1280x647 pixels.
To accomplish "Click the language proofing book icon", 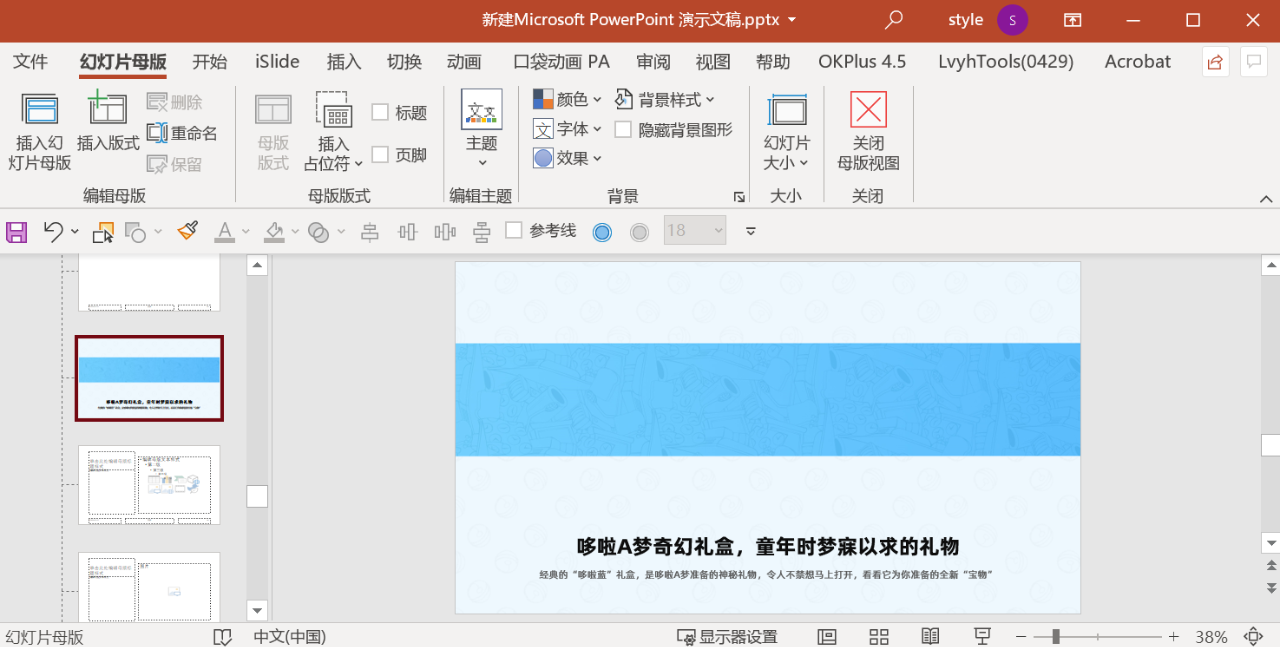I will [x=223, y=637].
